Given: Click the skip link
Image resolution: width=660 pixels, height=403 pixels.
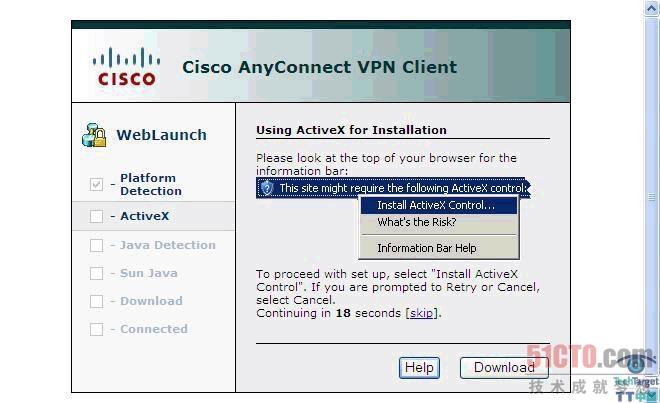Looking at the screenshot, I should pyautogui.click(x=421, y=313).
